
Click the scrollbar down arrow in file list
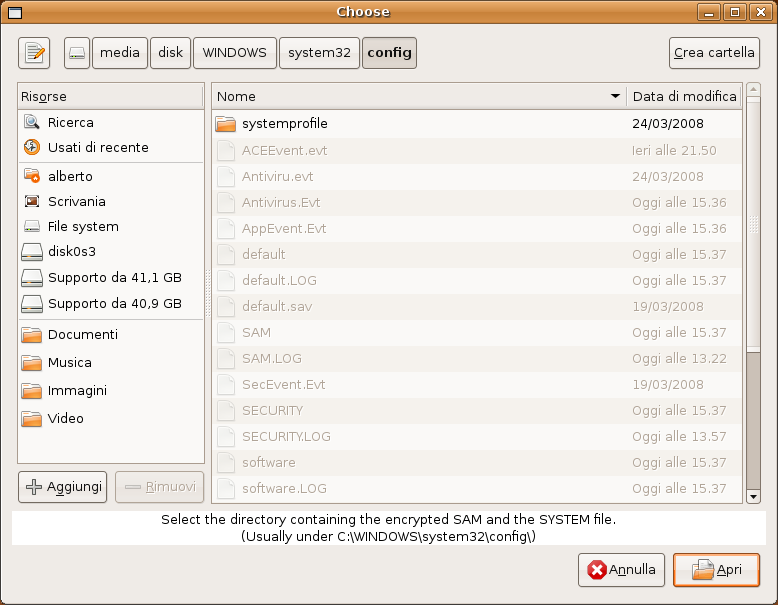[753, 496]
